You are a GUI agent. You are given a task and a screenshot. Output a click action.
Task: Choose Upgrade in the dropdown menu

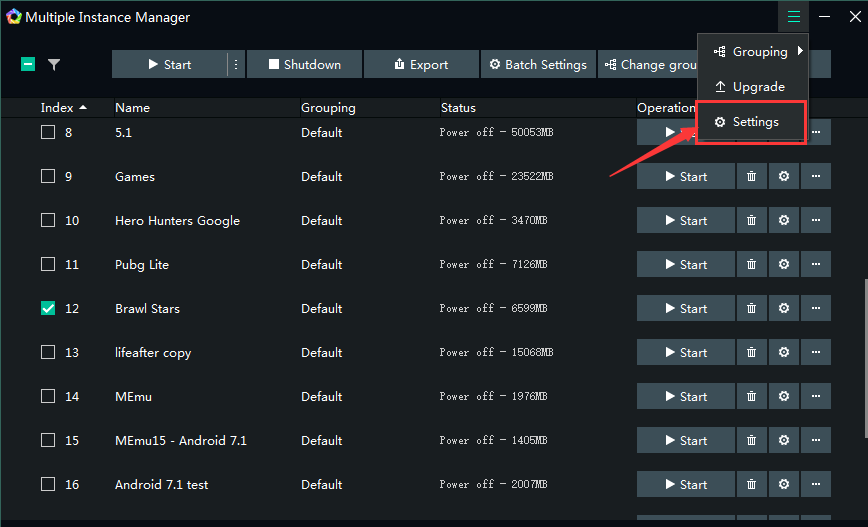[x=752, y=87]
